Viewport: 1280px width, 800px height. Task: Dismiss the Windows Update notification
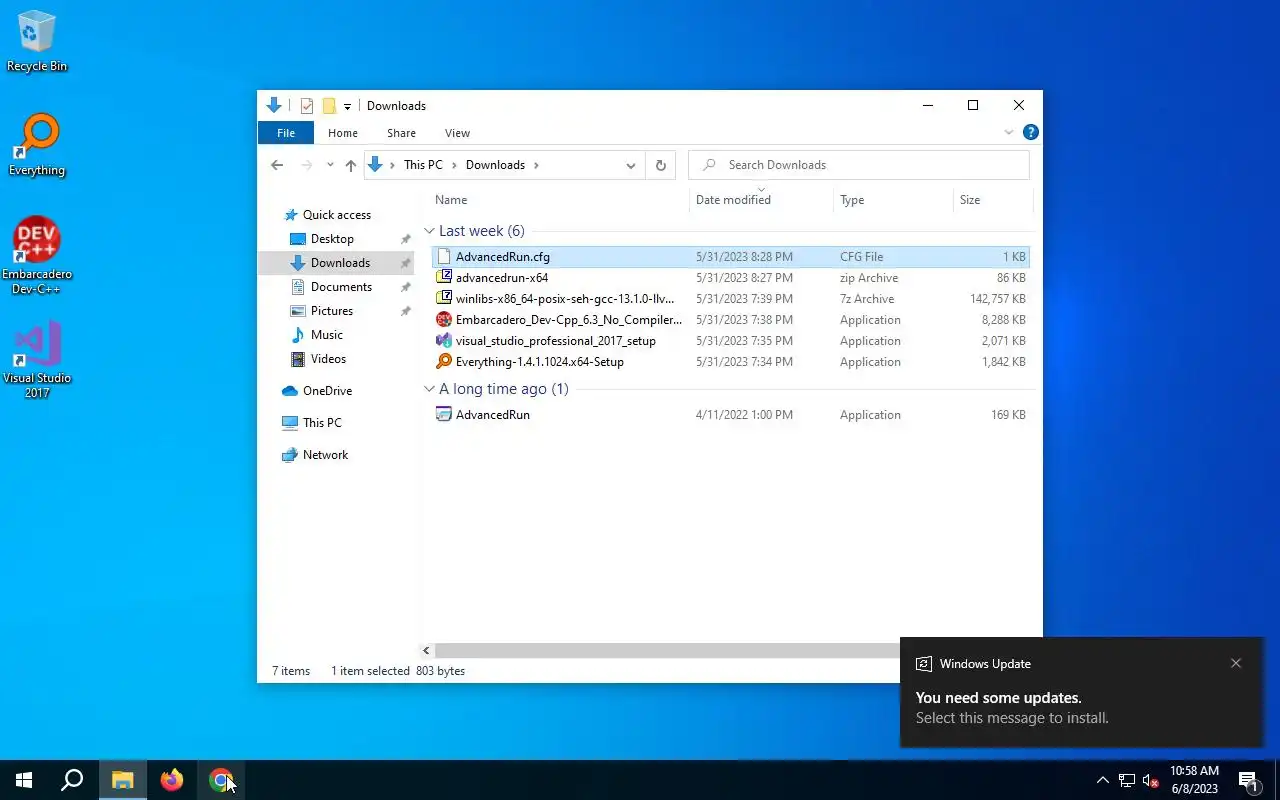(x=1236, y=663)
